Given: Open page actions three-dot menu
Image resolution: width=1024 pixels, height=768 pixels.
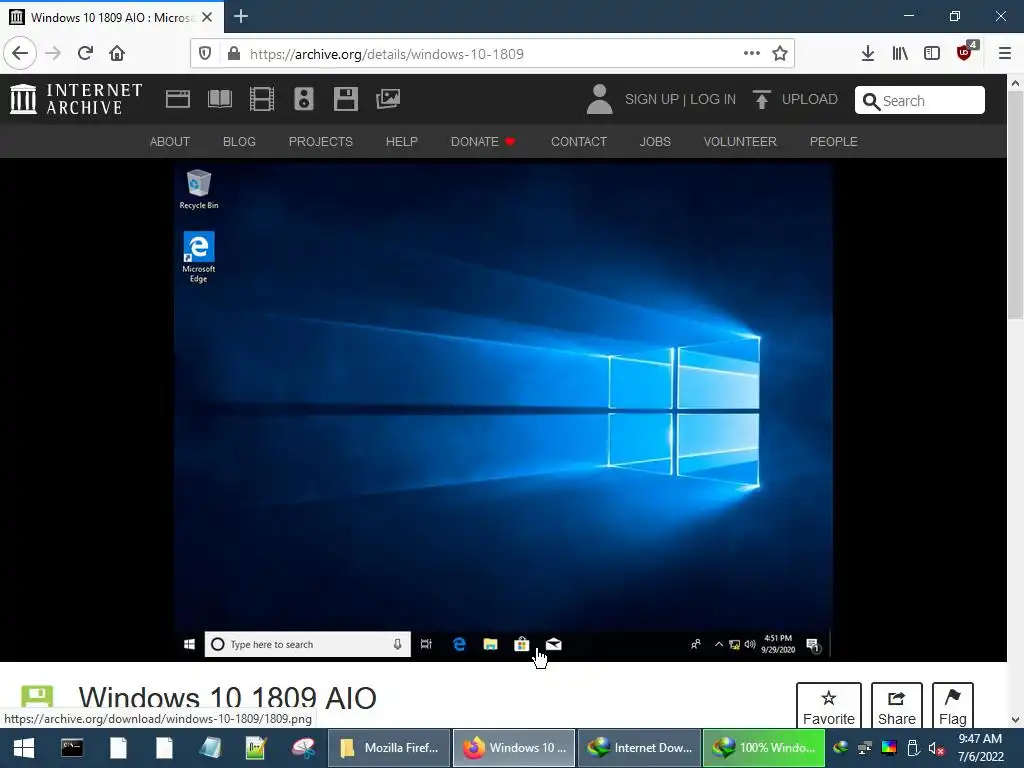Looking at the screenshot, I should (x=752, y=54).
